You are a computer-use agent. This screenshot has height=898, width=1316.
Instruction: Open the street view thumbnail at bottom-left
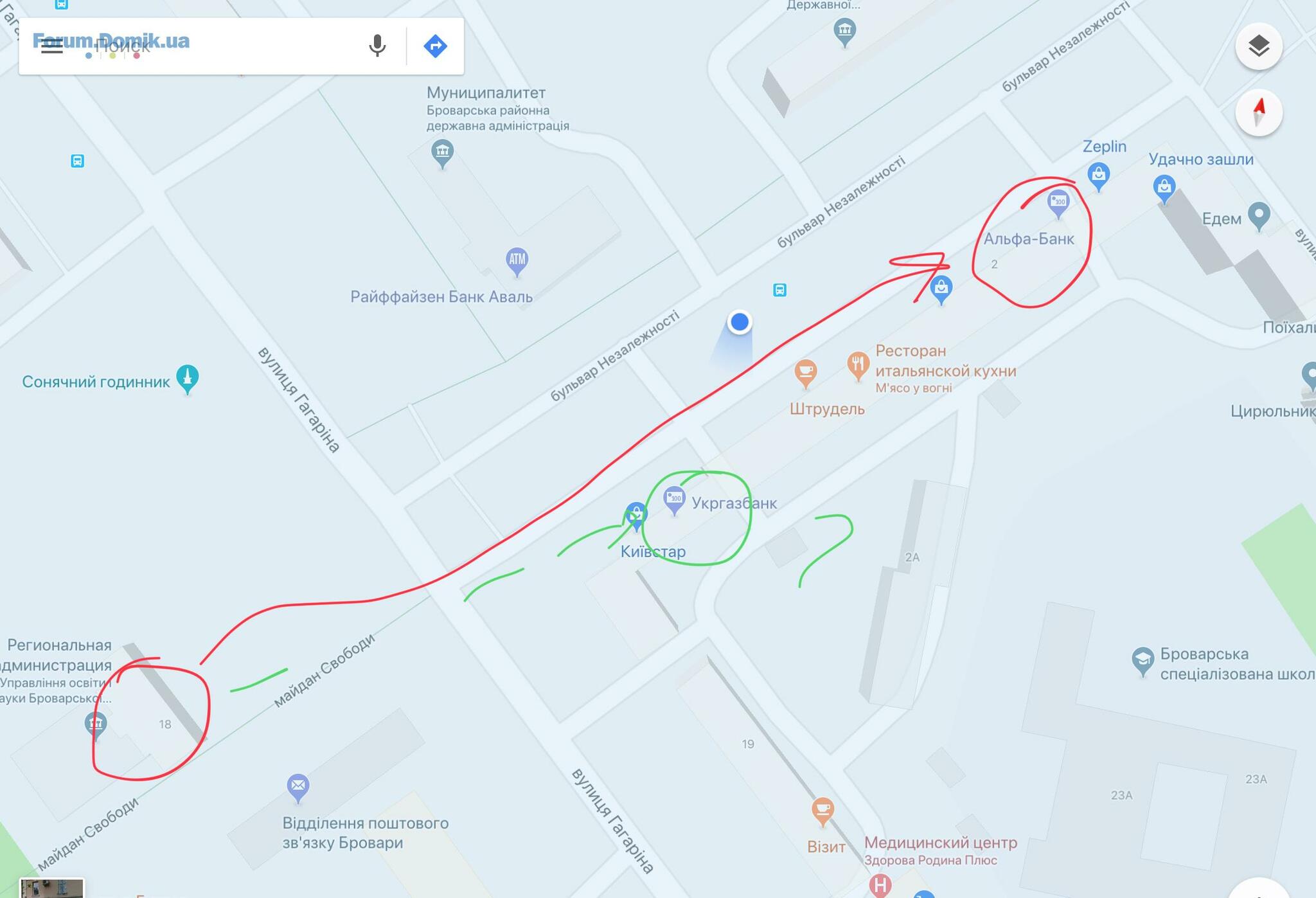click(x=51, y=888)
